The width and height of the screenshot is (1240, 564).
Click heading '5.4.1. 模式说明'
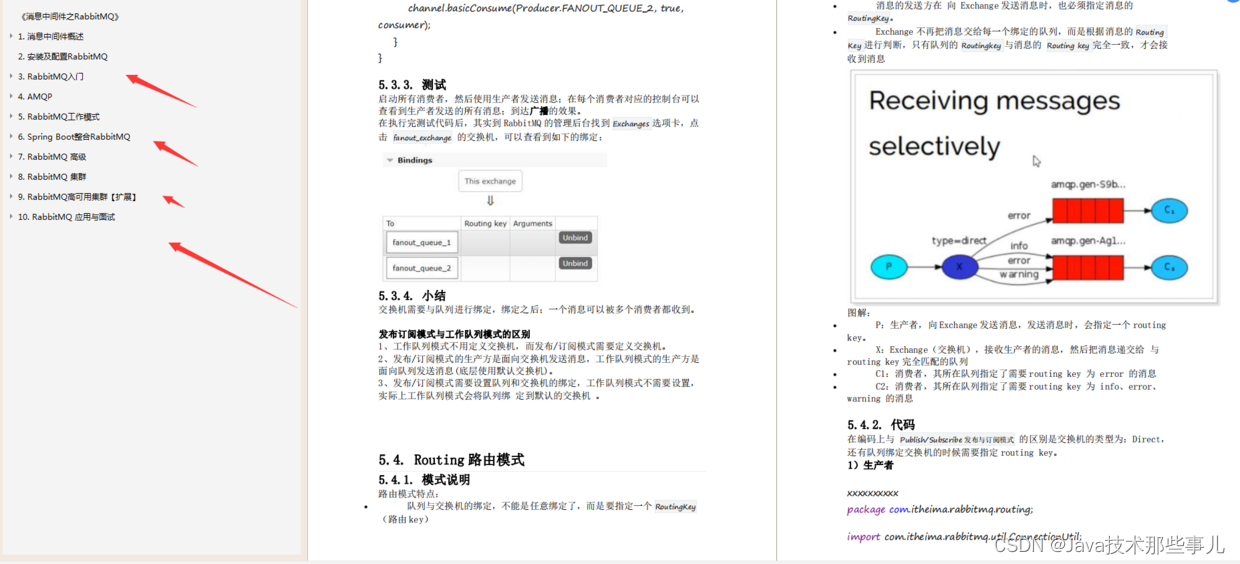point(424,479)
